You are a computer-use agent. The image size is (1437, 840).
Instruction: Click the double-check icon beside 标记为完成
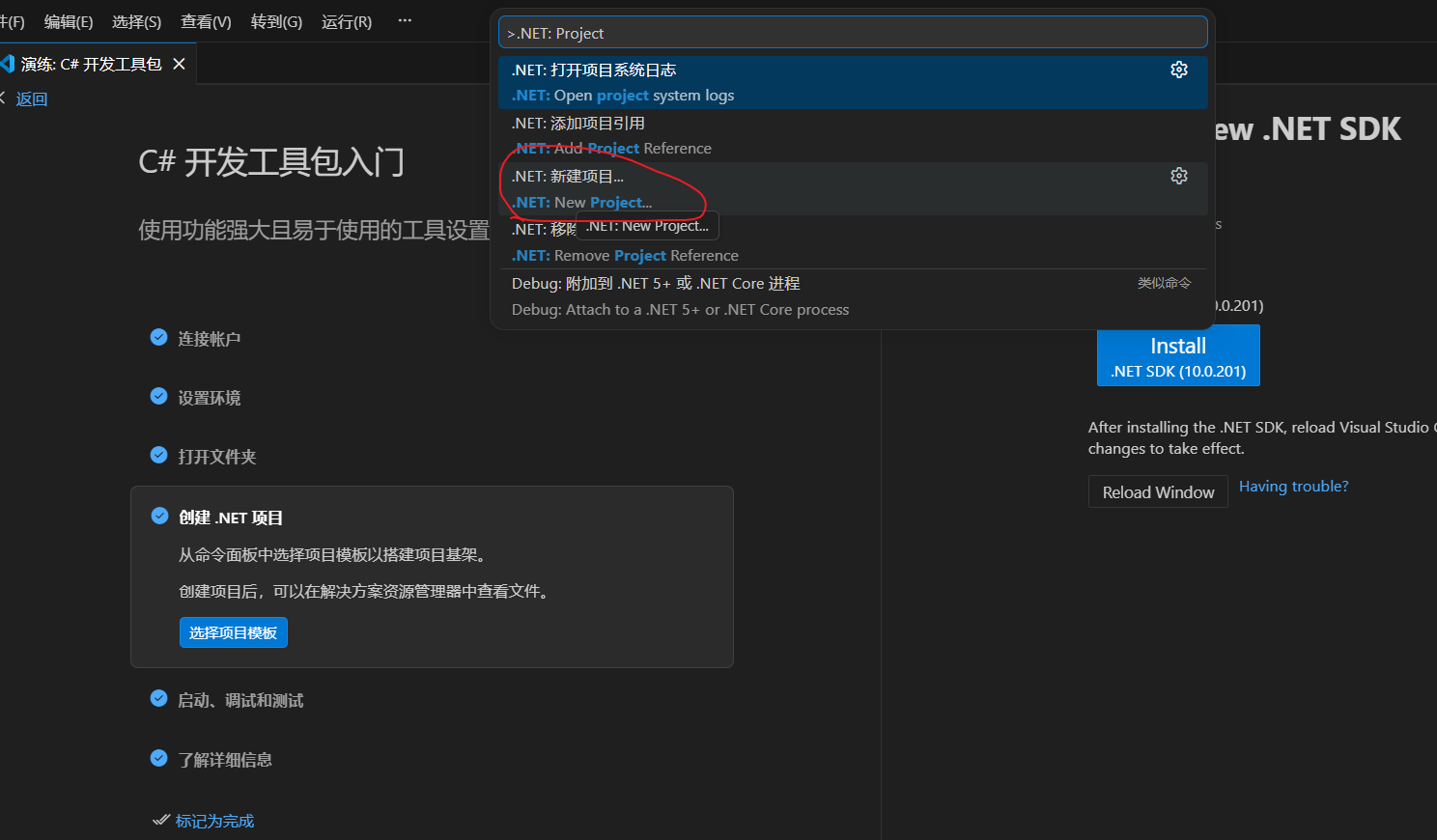(161, 821)
